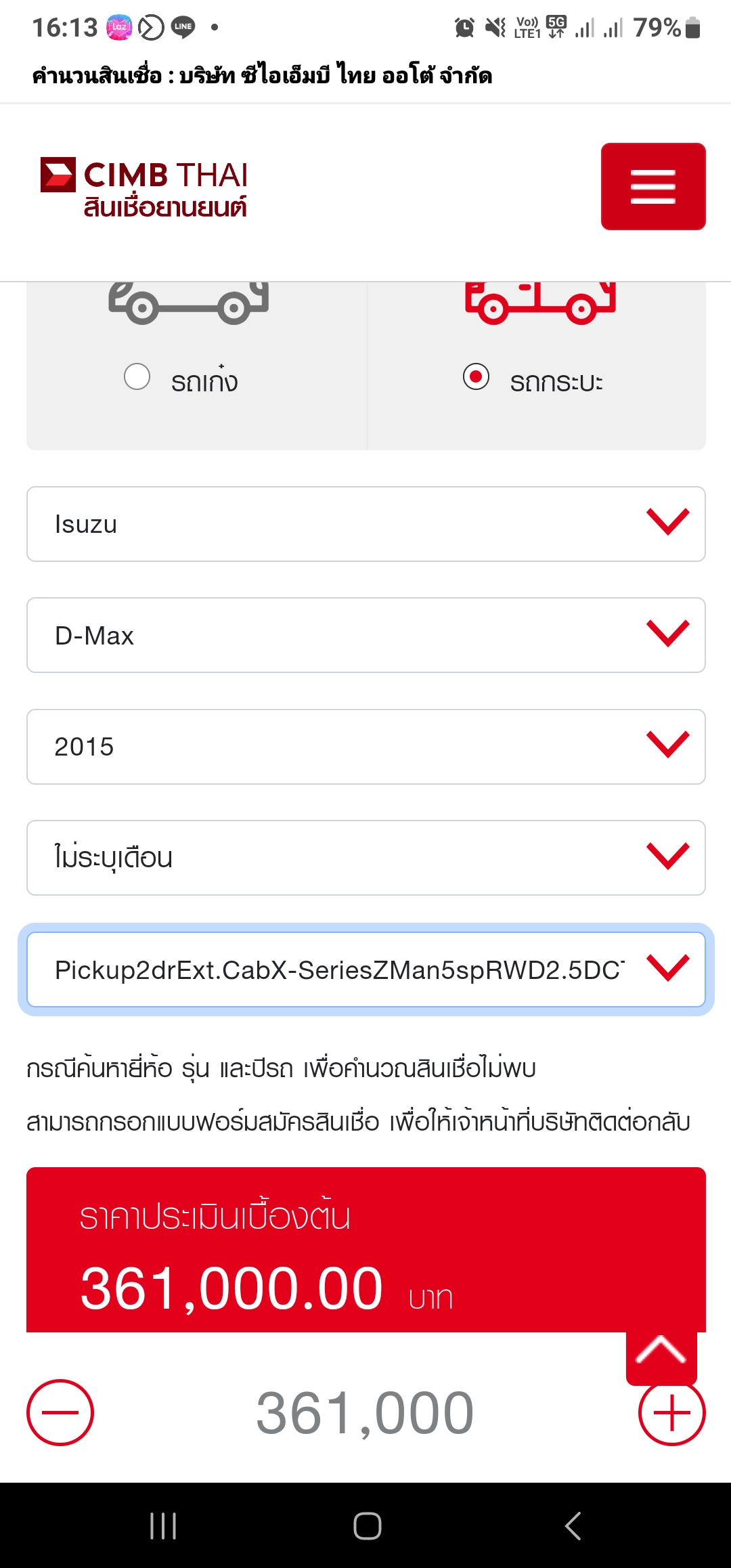Decrease amount with the minus button

click(60, 1412)
